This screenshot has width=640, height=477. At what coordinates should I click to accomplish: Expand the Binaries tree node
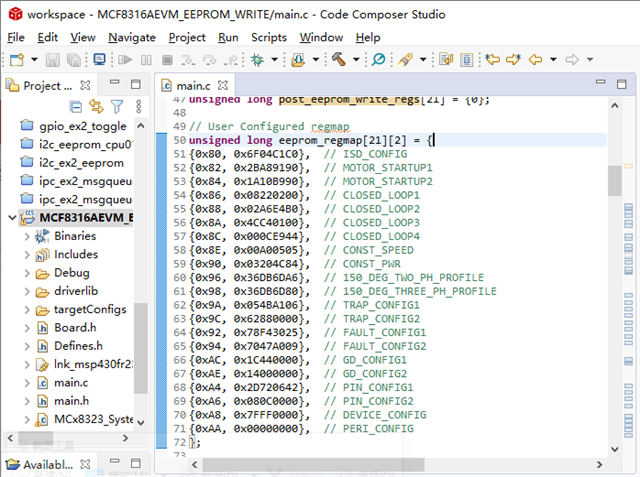[27, 236]
